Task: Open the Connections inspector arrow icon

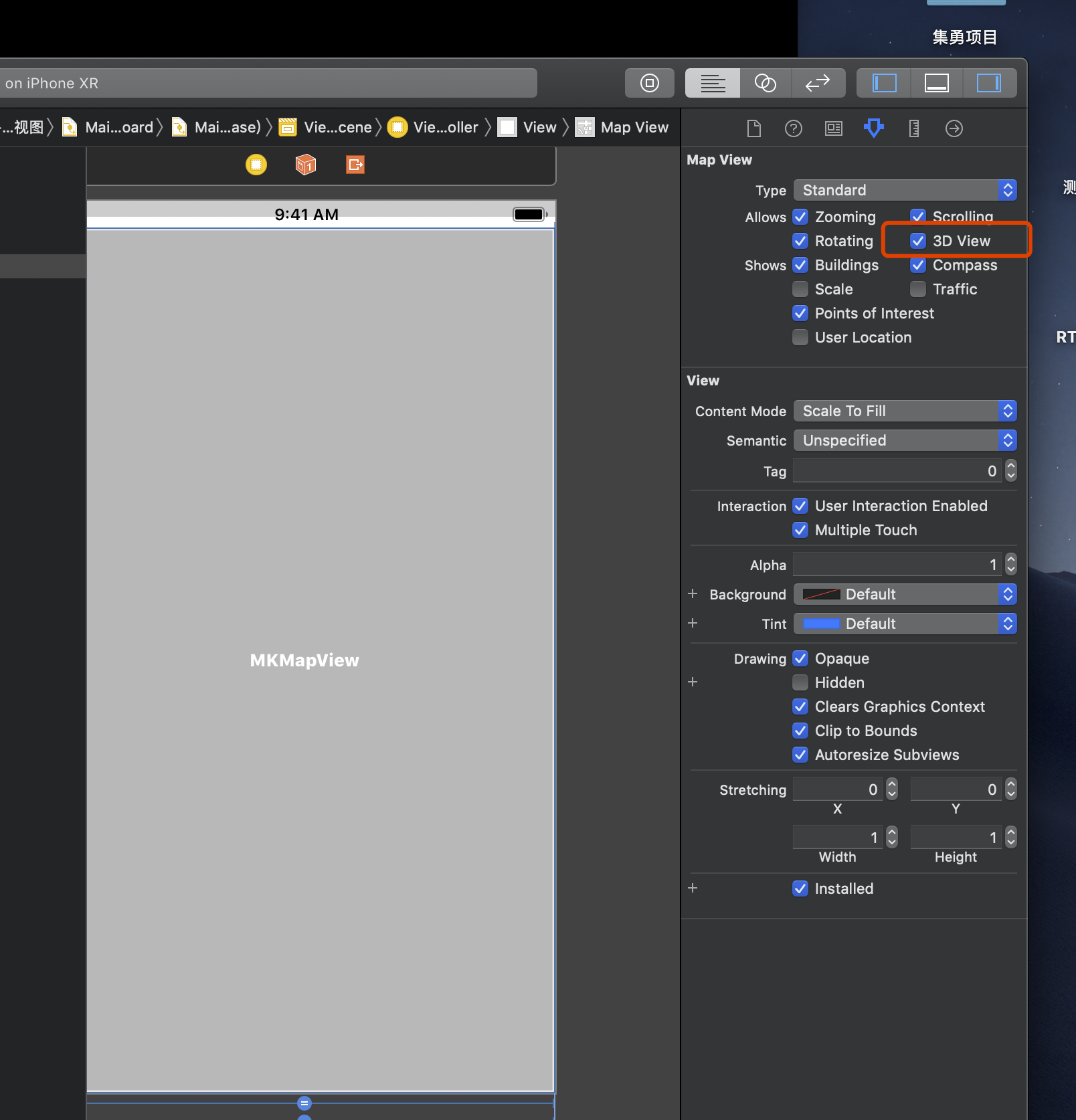Action: [x=954, y=128]
